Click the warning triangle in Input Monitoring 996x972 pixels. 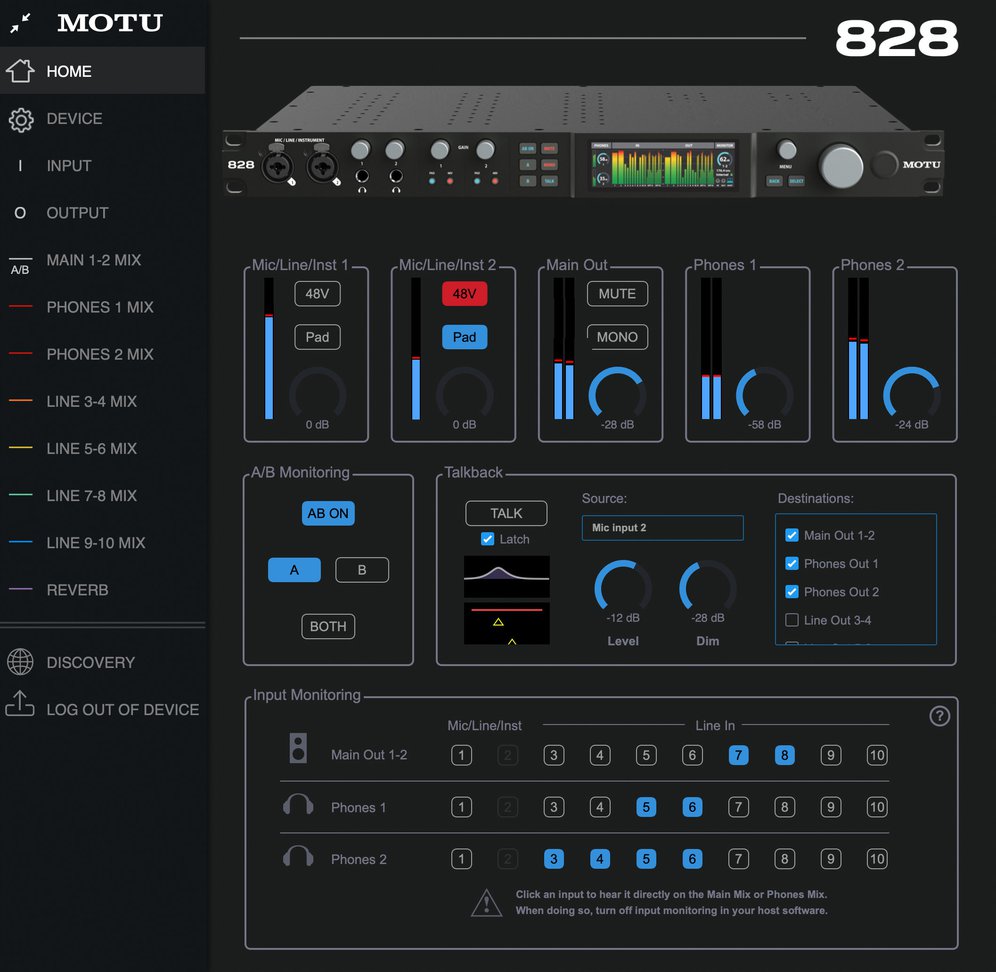tap(487, 901)
